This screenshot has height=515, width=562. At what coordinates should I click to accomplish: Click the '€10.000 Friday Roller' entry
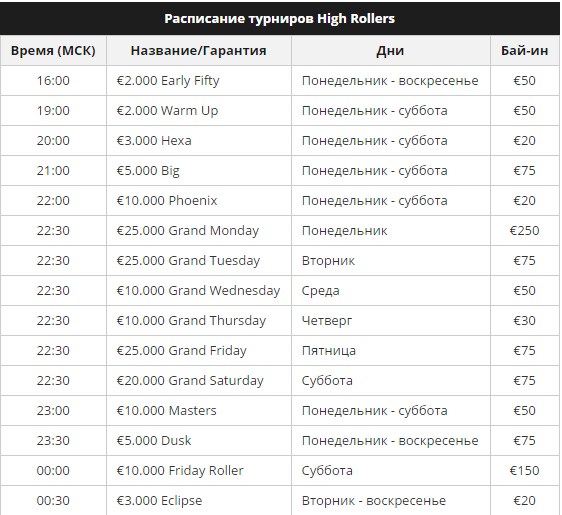(x=180, y=471)
